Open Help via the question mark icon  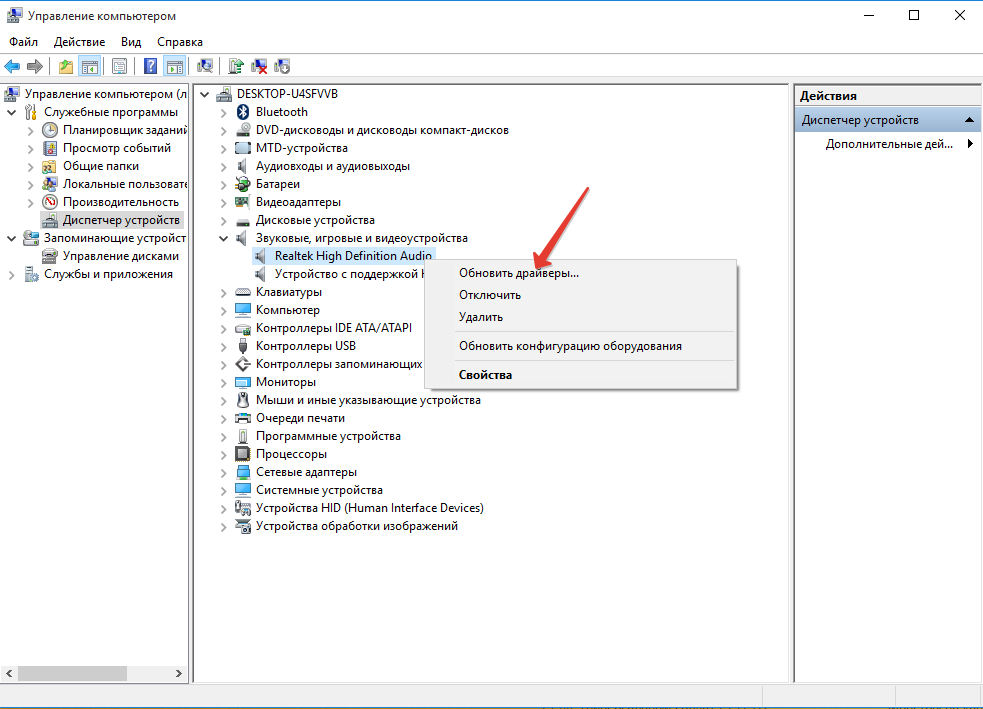pos(150,66)
